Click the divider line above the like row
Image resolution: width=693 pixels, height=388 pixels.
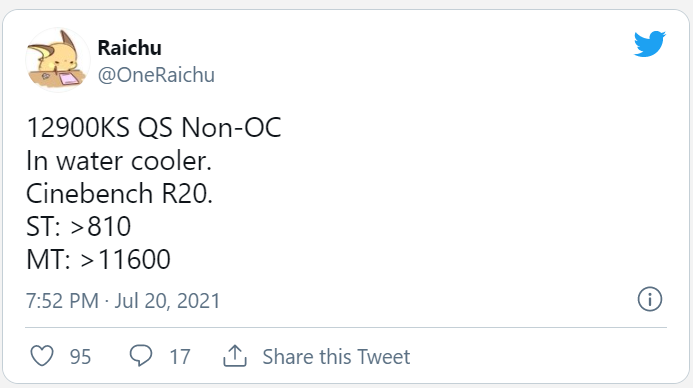(346, 327)
